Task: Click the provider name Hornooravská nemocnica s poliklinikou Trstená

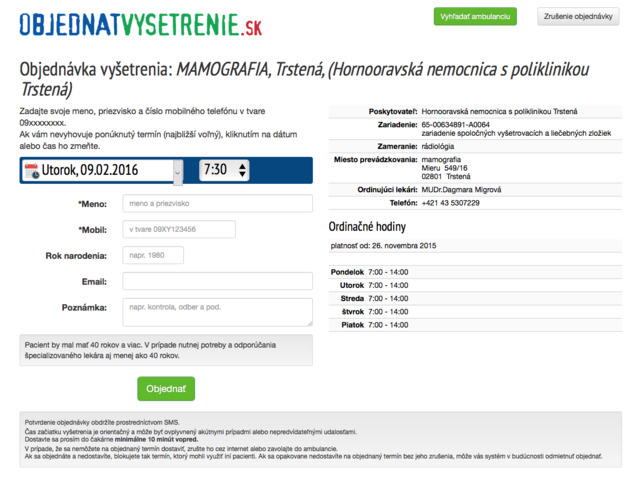Action: [499, 111]
